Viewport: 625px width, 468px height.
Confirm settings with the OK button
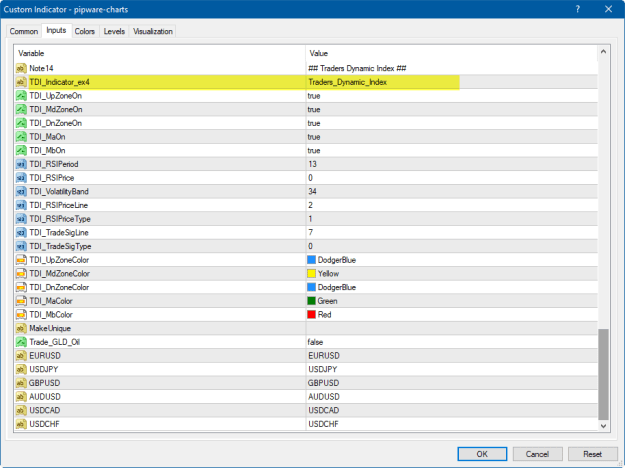click(x=482, y=454)
